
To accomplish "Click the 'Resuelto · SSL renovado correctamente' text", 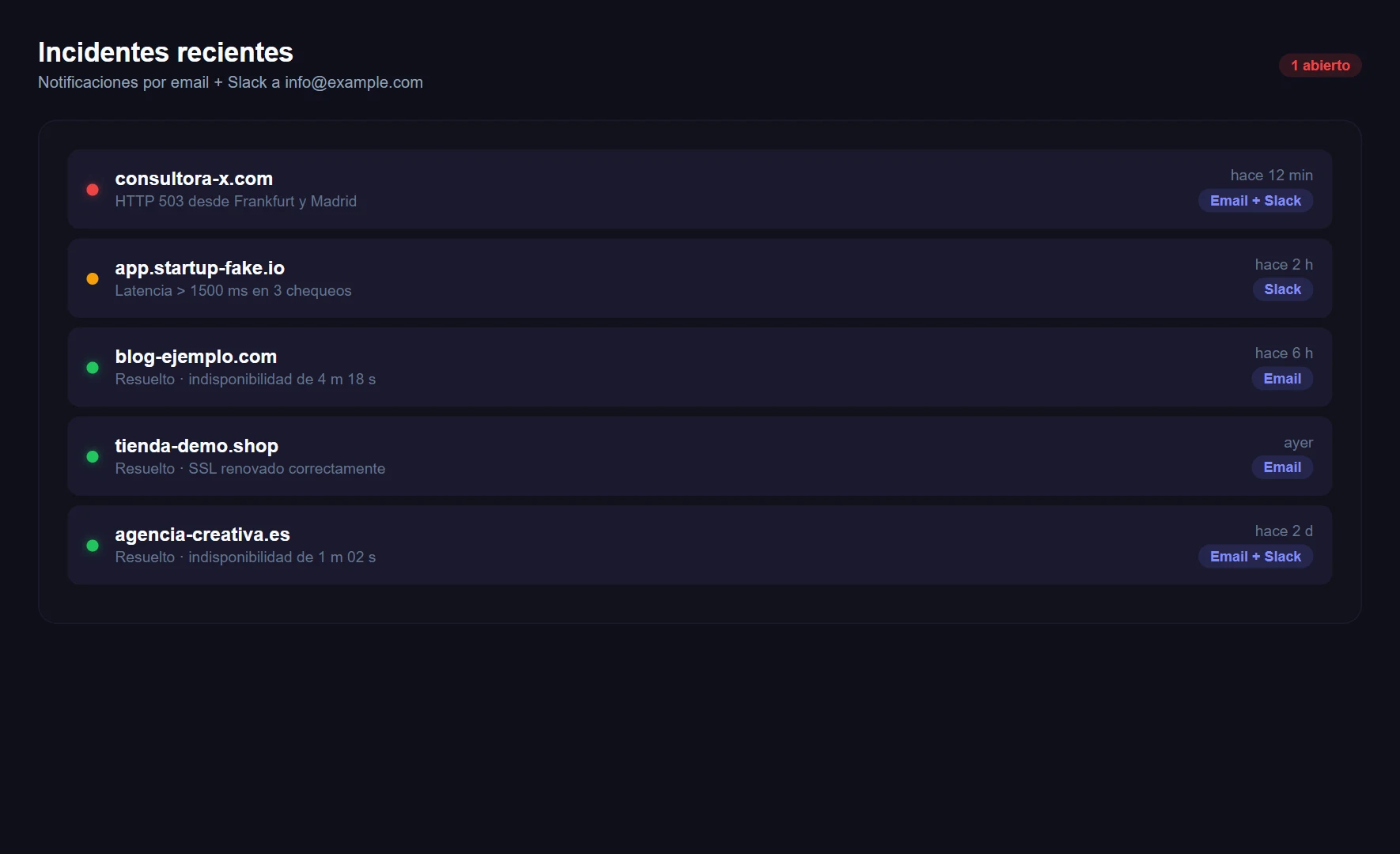I will tap(250, 469).
